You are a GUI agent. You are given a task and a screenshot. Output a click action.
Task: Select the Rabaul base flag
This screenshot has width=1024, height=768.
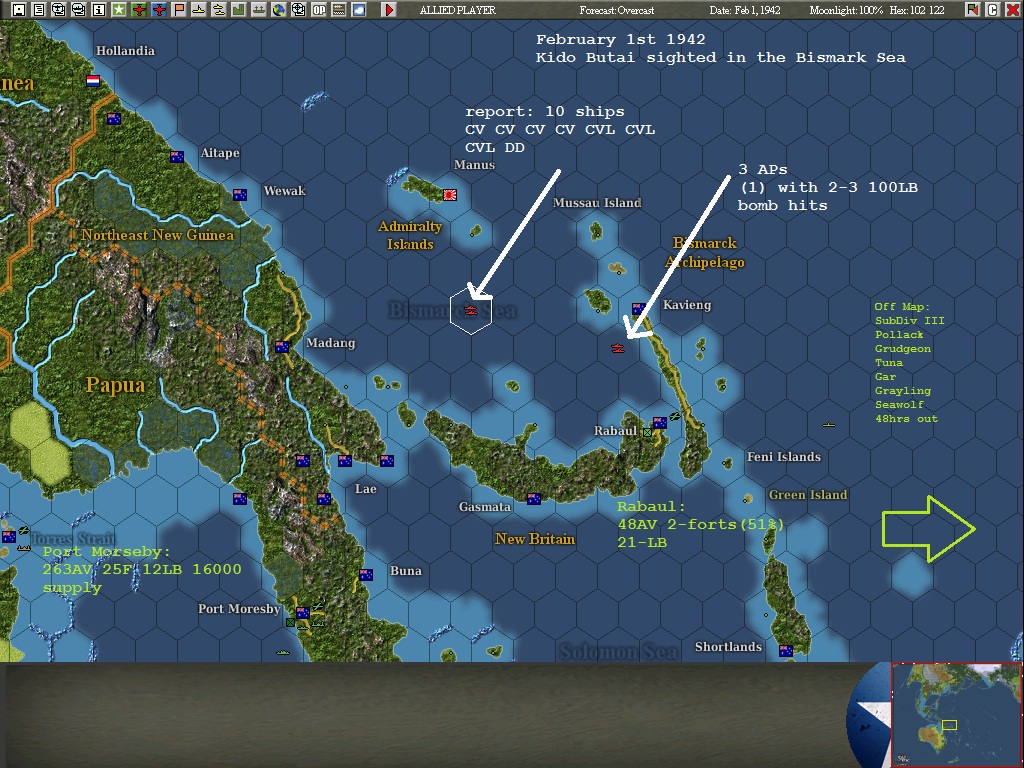(660, 423)
